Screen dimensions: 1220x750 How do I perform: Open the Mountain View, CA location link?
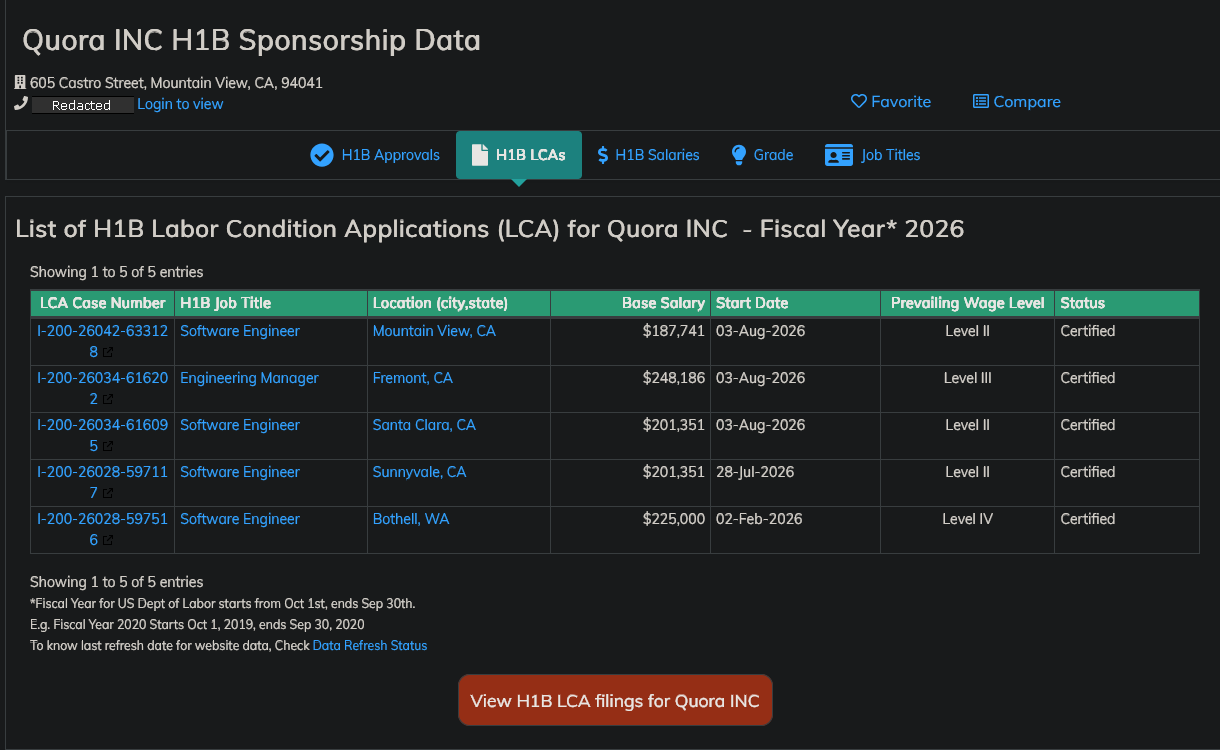pos(434,331)
